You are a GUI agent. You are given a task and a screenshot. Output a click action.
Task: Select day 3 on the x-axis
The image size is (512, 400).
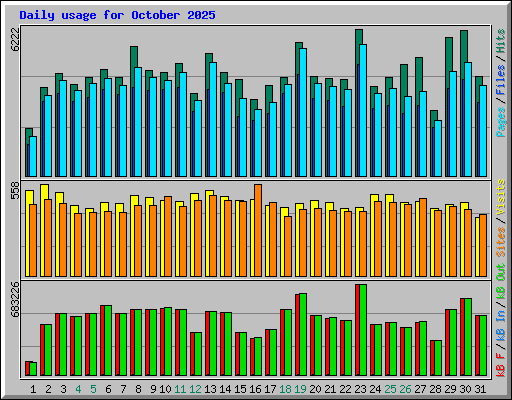63,389
